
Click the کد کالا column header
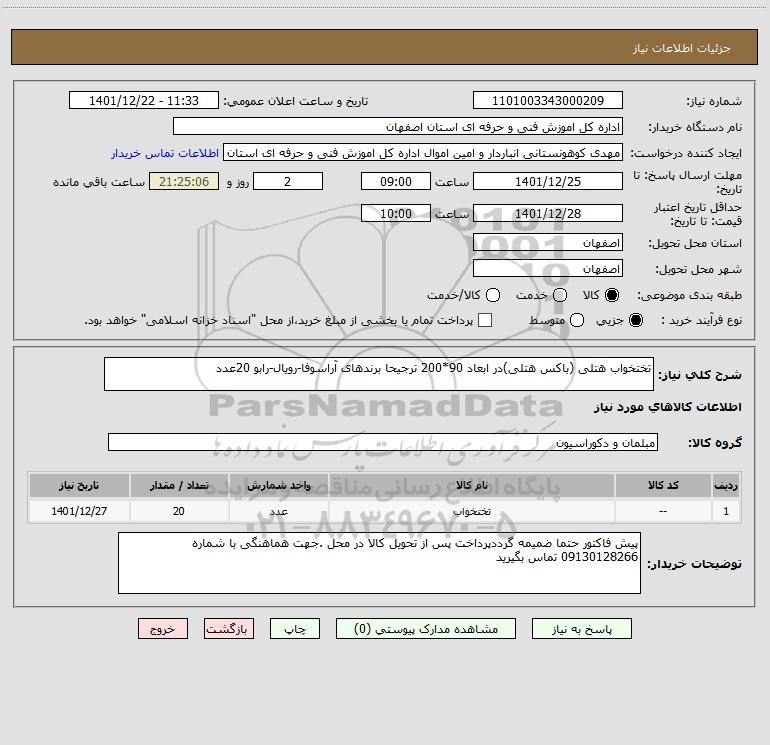tap(663, 485)
